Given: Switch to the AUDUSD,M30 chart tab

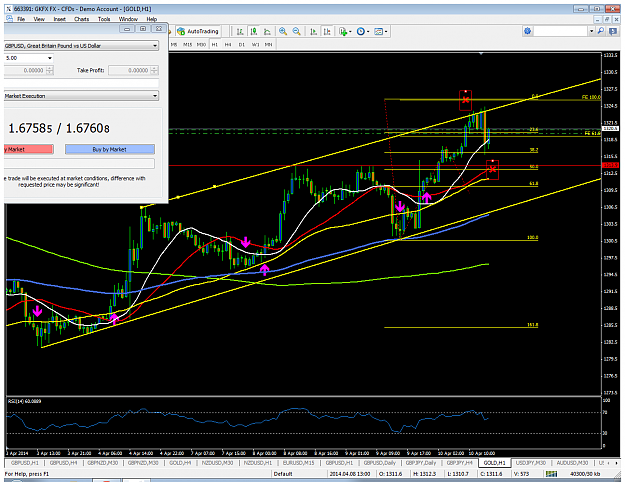Looking at the screenshot, I should [572, 463].
